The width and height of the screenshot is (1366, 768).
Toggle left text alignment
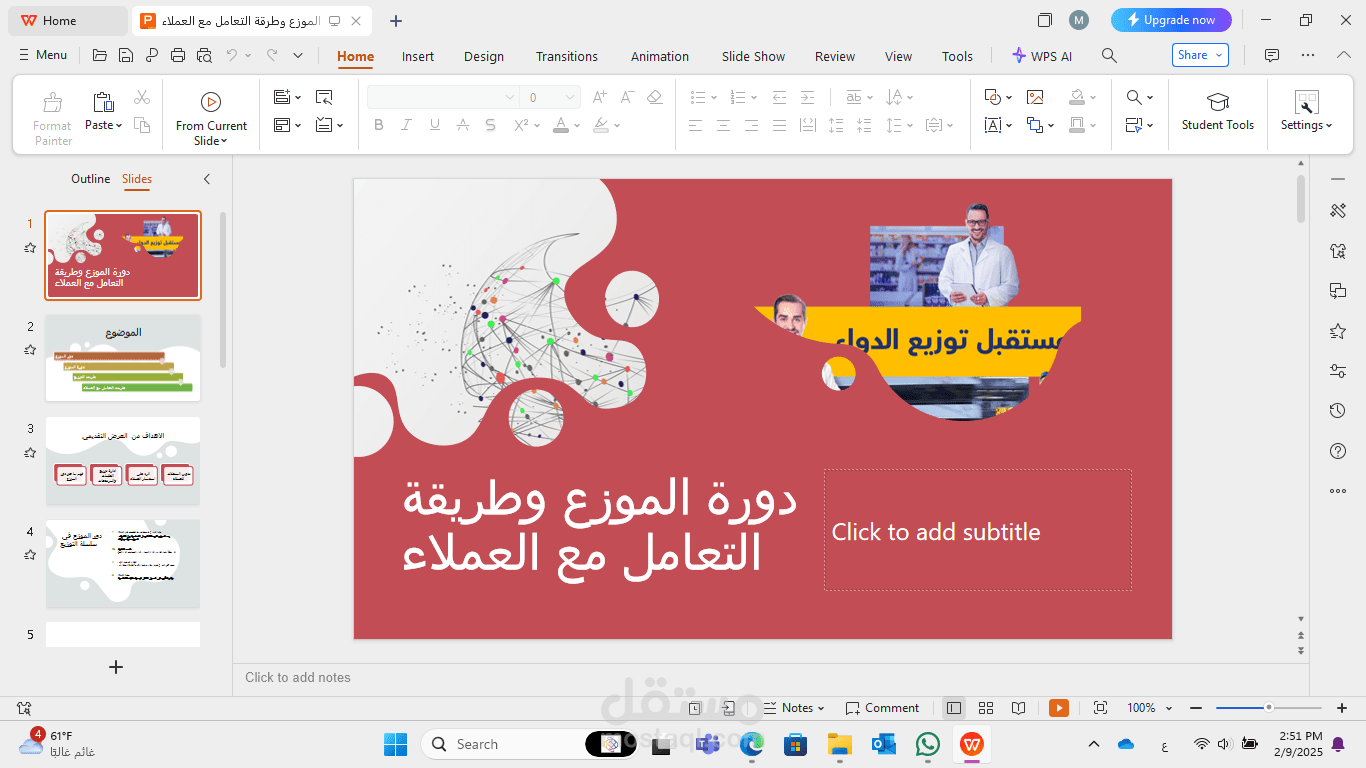pos(695,125)
